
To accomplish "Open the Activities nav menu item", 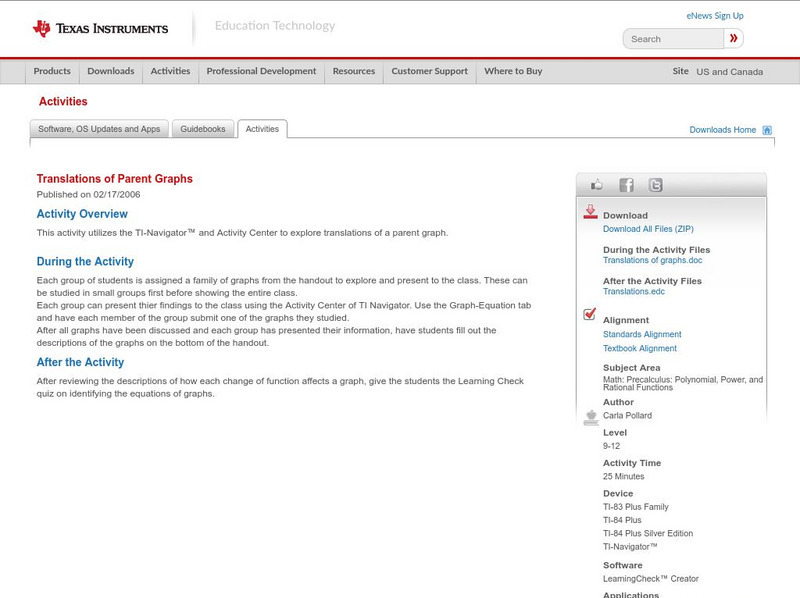I will point(170,71).
